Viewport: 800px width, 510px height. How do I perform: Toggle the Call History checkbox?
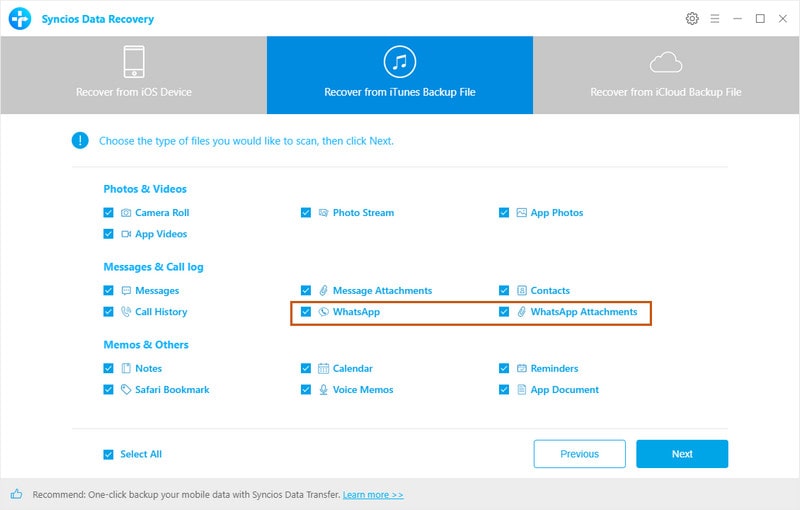click(108, 312)
